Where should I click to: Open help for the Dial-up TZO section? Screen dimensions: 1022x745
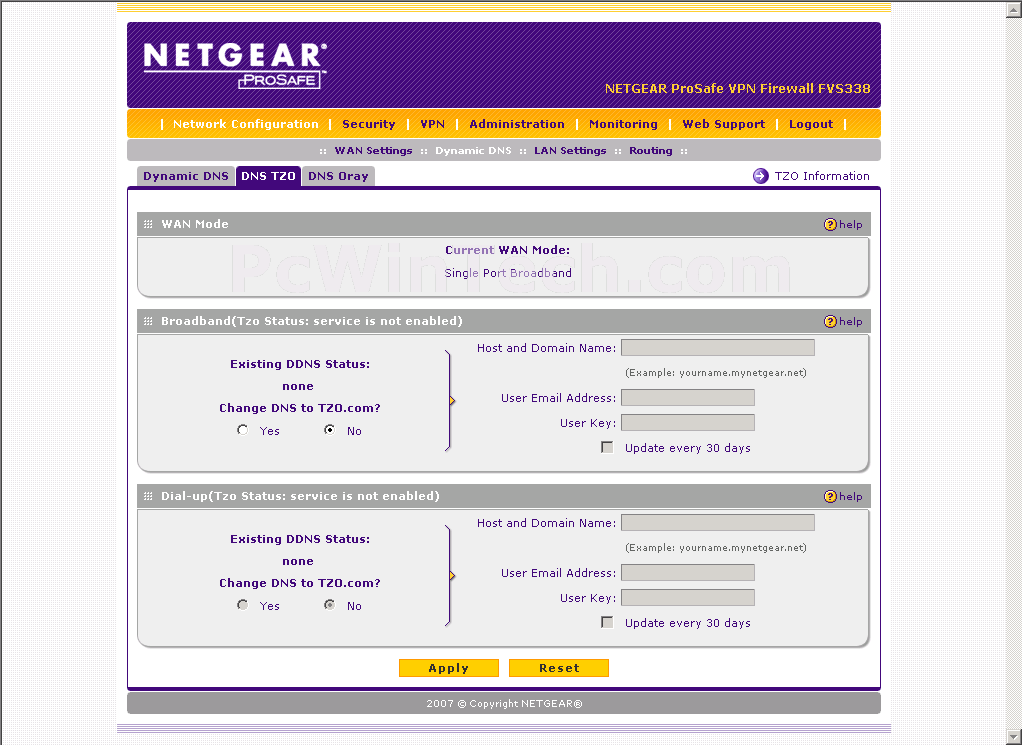(x=843, y=497)
